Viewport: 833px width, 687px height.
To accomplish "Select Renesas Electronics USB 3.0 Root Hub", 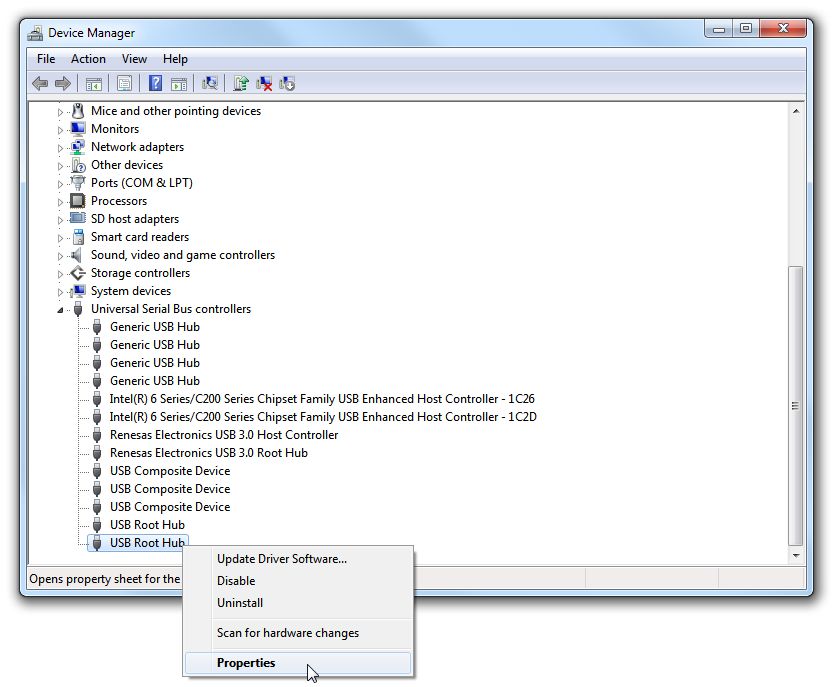I will click(x=209, y=453).
